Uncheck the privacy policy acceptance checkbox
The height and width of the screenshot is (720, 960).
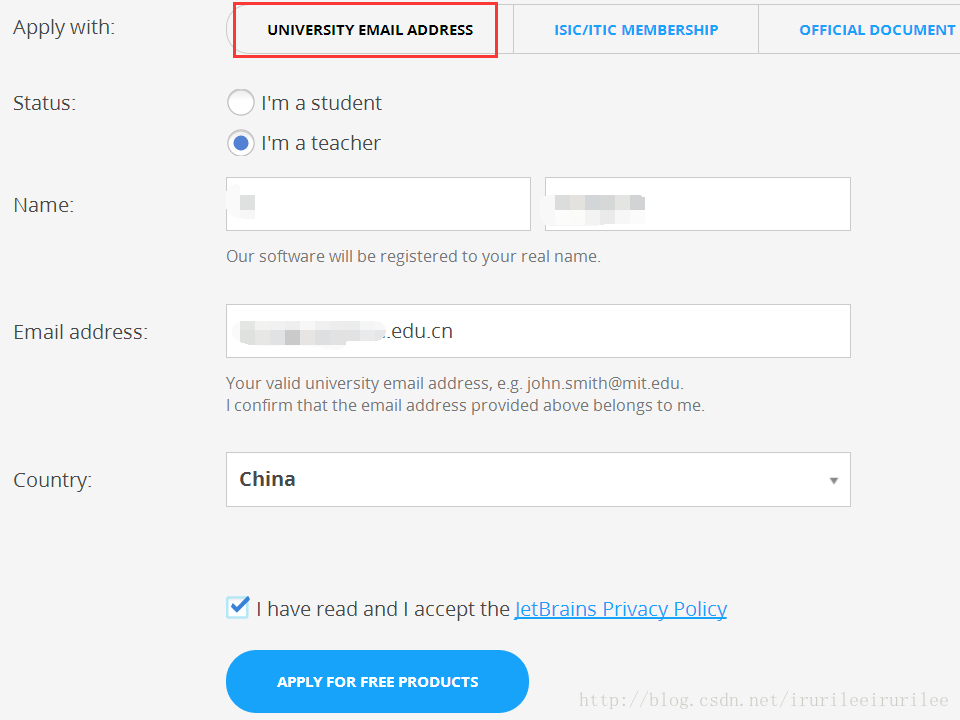click(237, 607)
